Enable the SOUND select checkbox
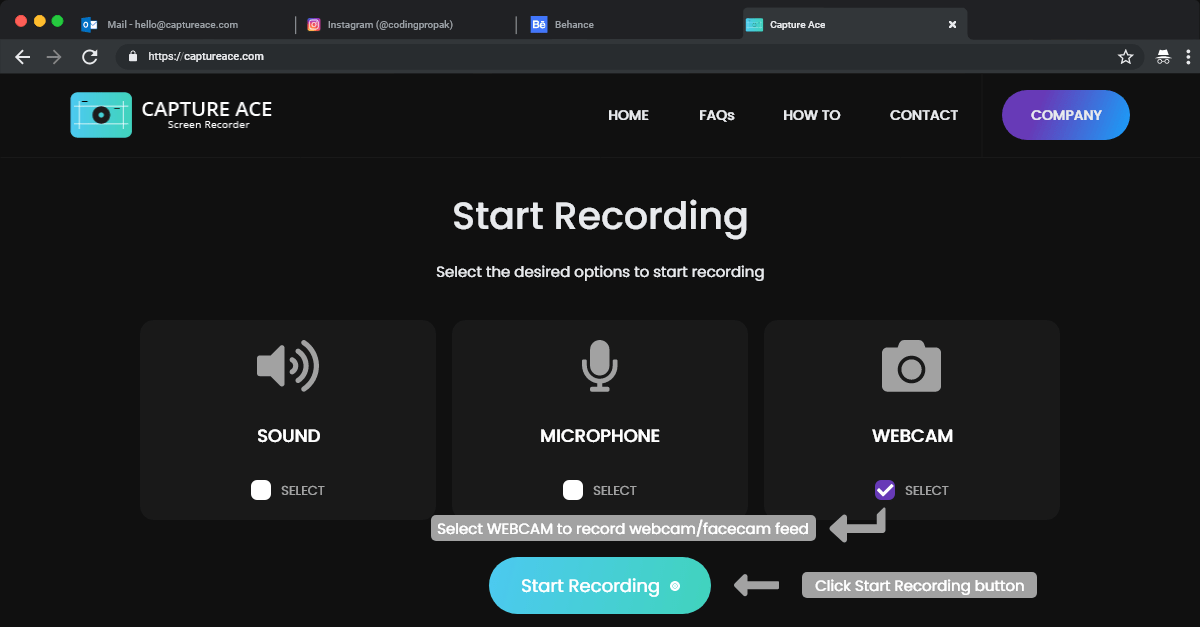The image size is (1200, 627). 261,490
